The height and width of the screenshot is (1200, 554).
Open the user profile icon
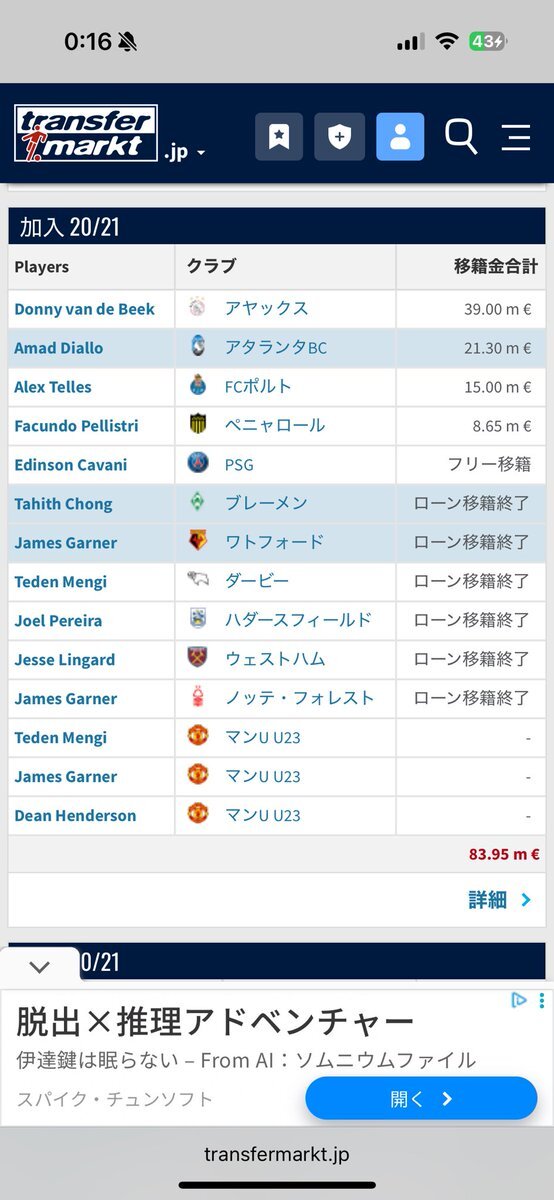[x=400, y=137]
